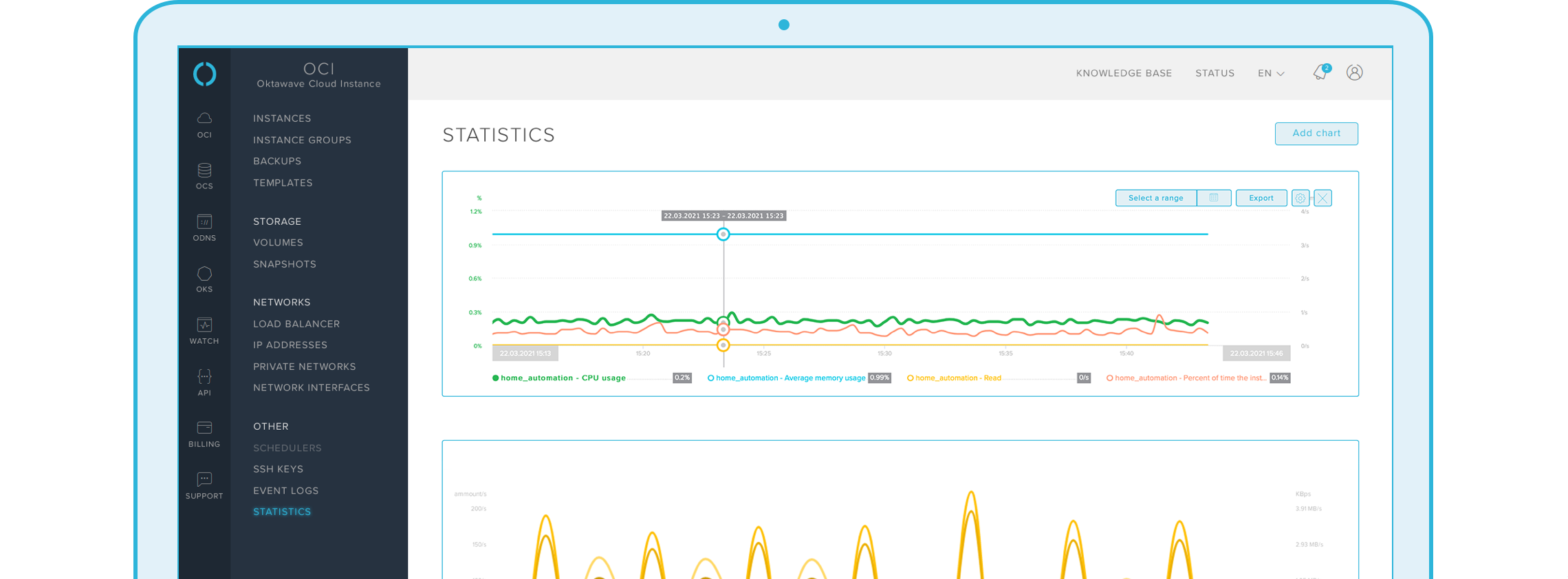Click the Export button on chart
Screen dimensions: 1568x579
click(1261, 198)
